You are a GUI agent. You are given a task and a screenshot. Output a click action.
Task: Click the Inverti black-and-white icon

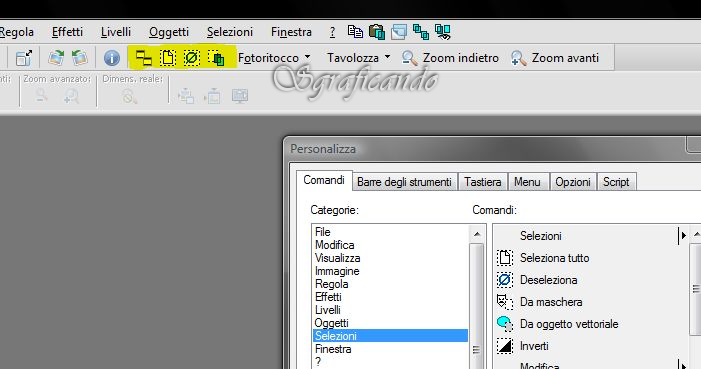pos(505,346)
